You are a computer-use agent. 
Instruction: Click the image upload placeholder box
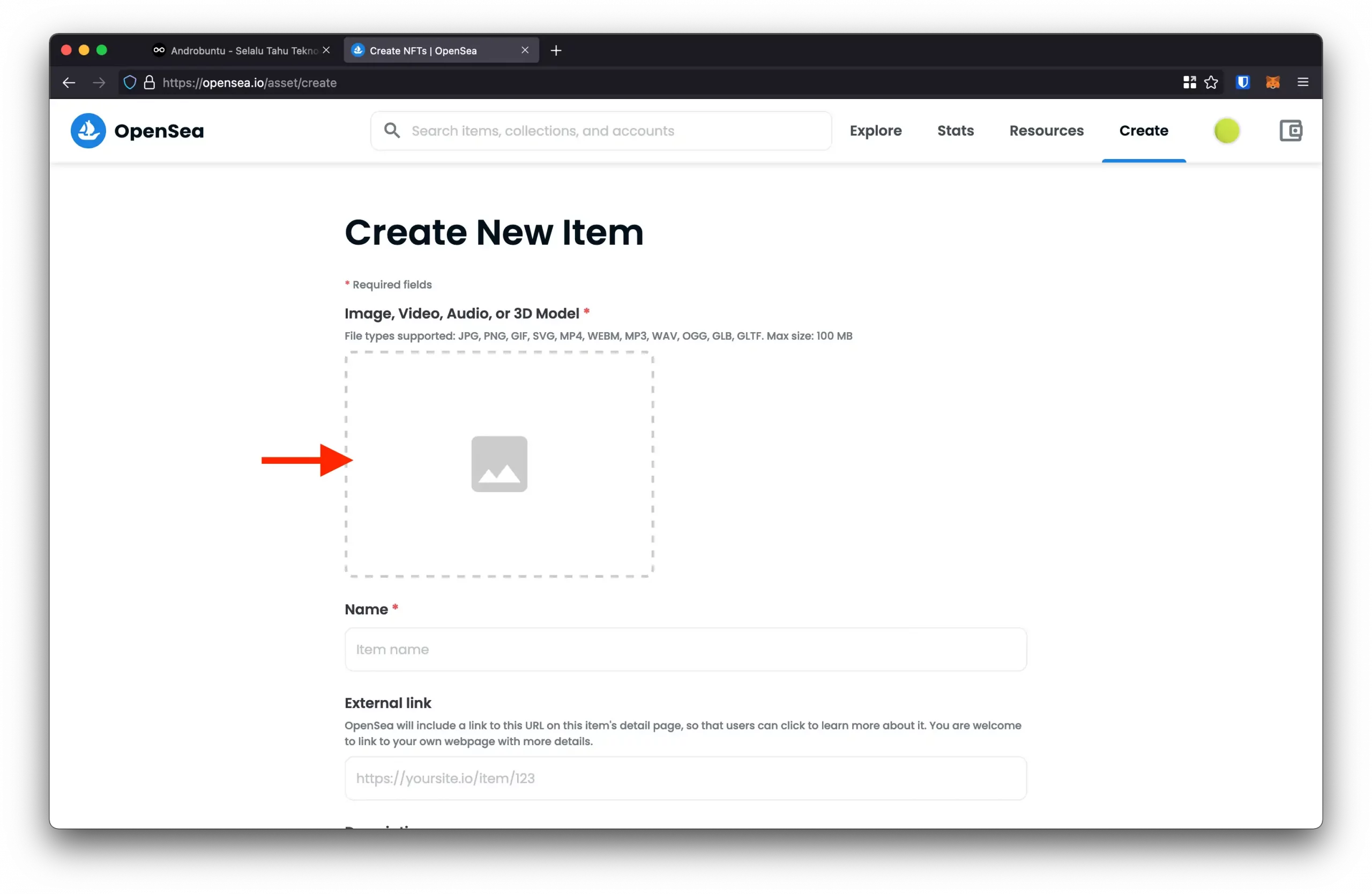pyautogui.click(x=499, y=464)
